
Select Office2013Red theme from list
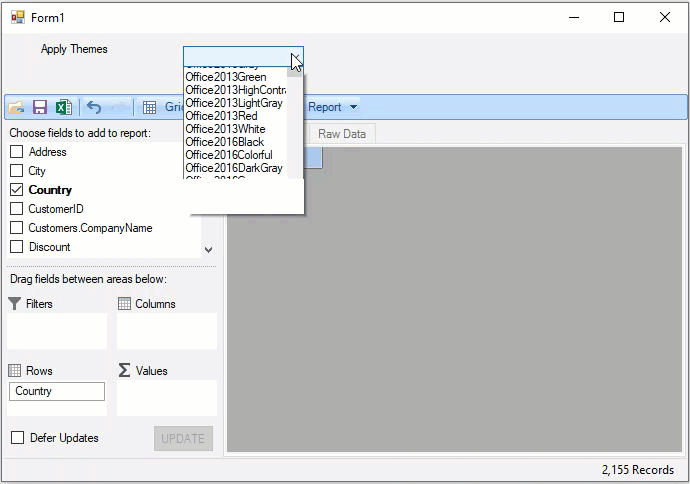[x=221, y=116]
